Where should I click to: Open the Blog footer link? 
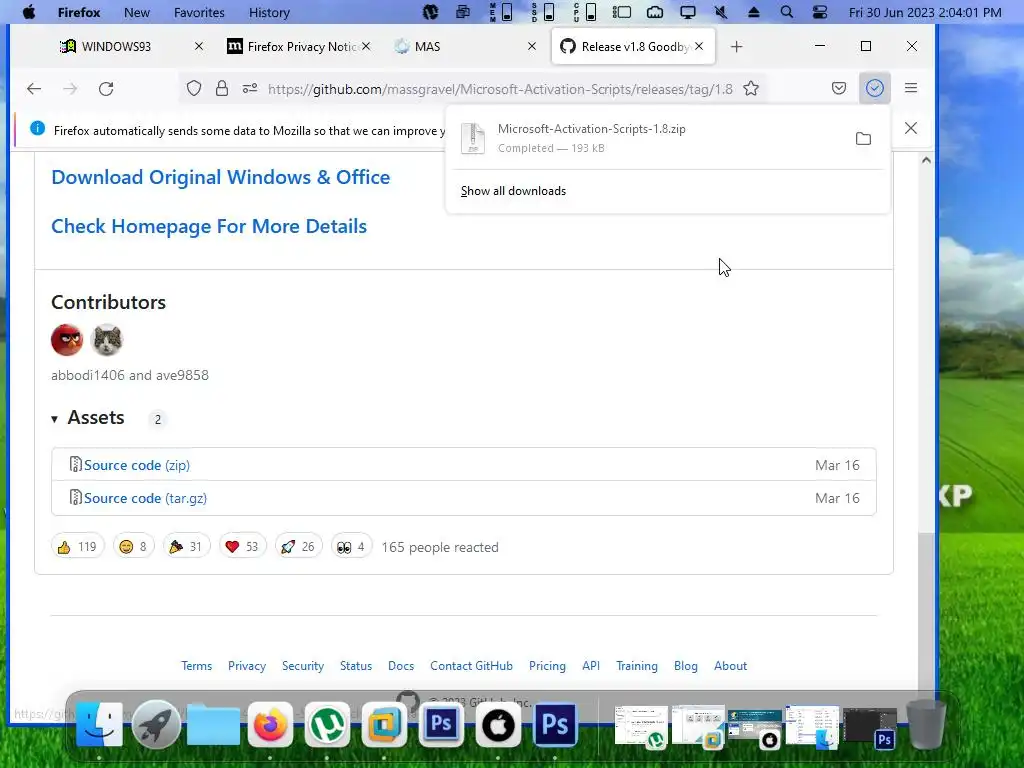click(686, 666)
